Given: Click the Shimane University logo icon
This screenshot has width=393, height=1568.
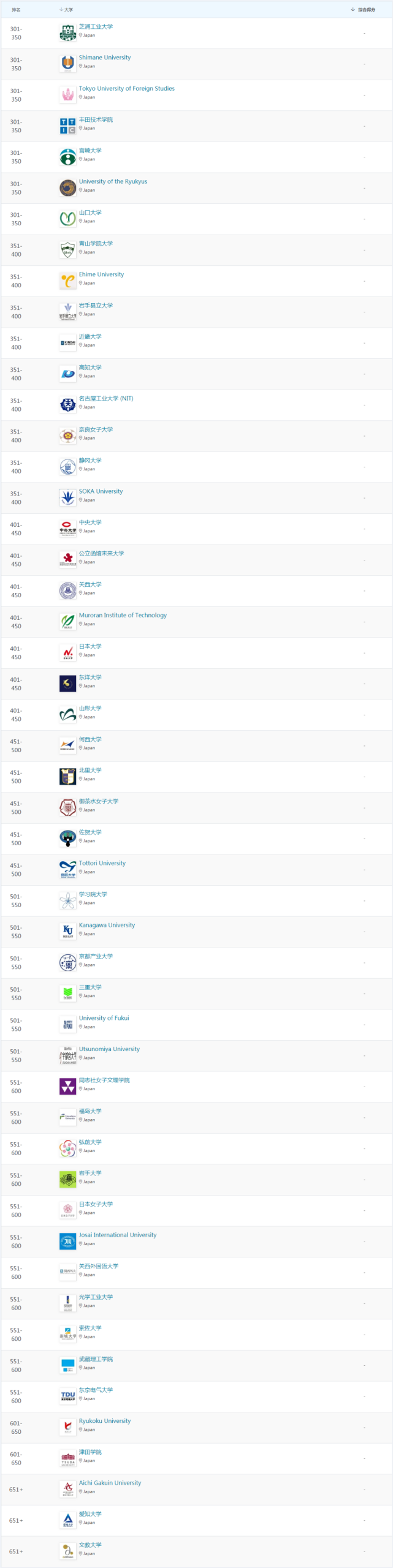Looking at the screenshot, I should (67, 64).
